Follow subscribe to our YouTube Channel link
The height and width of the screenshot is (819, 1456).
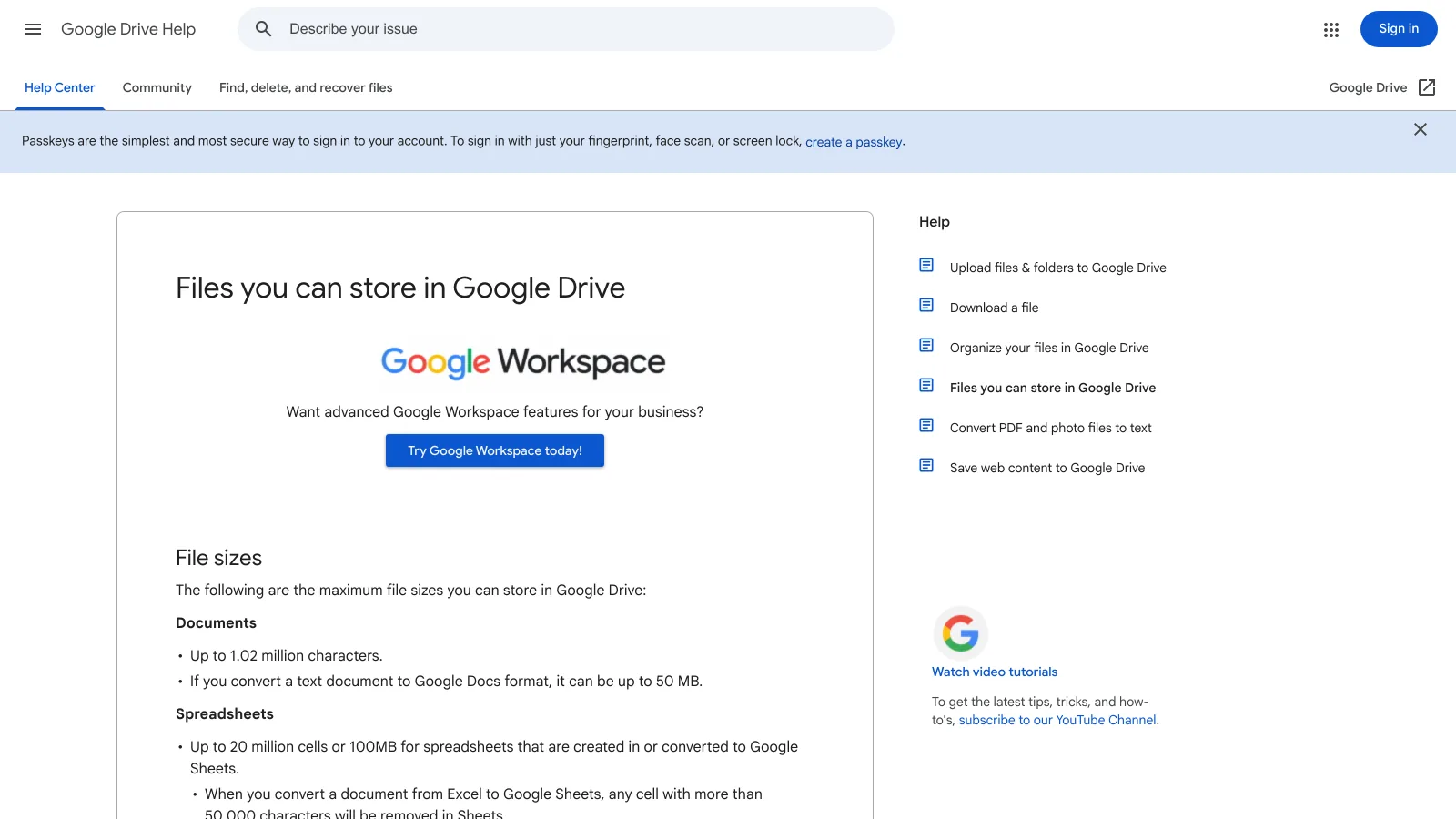(1057, 720)
